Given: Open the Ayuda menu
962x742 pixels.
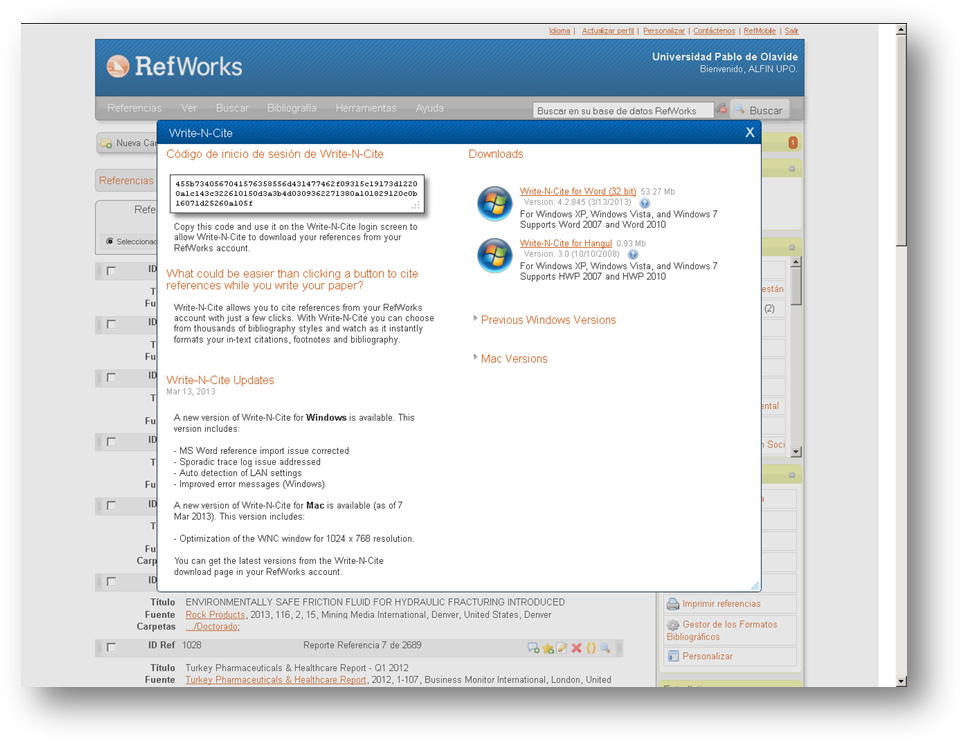Looking at the screenshot, I should (x=429, y=108).
